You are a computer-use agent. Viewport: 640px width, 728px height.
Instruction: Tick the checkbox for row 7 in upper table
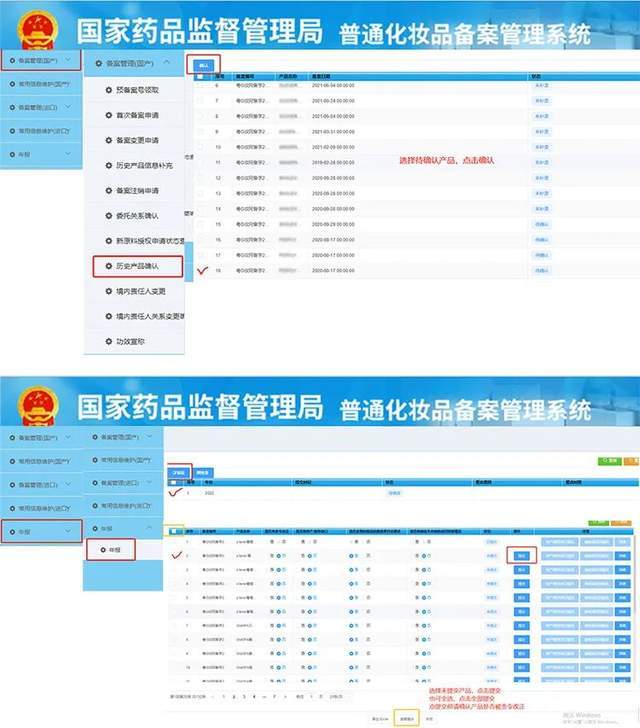coord(200,101)
